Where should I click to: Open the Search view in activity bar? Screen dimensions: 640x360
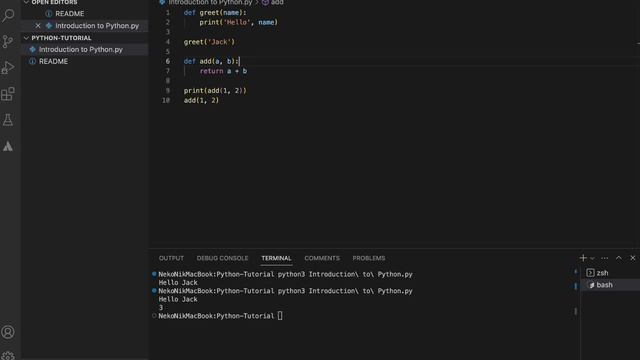click(x=8, y=16)
